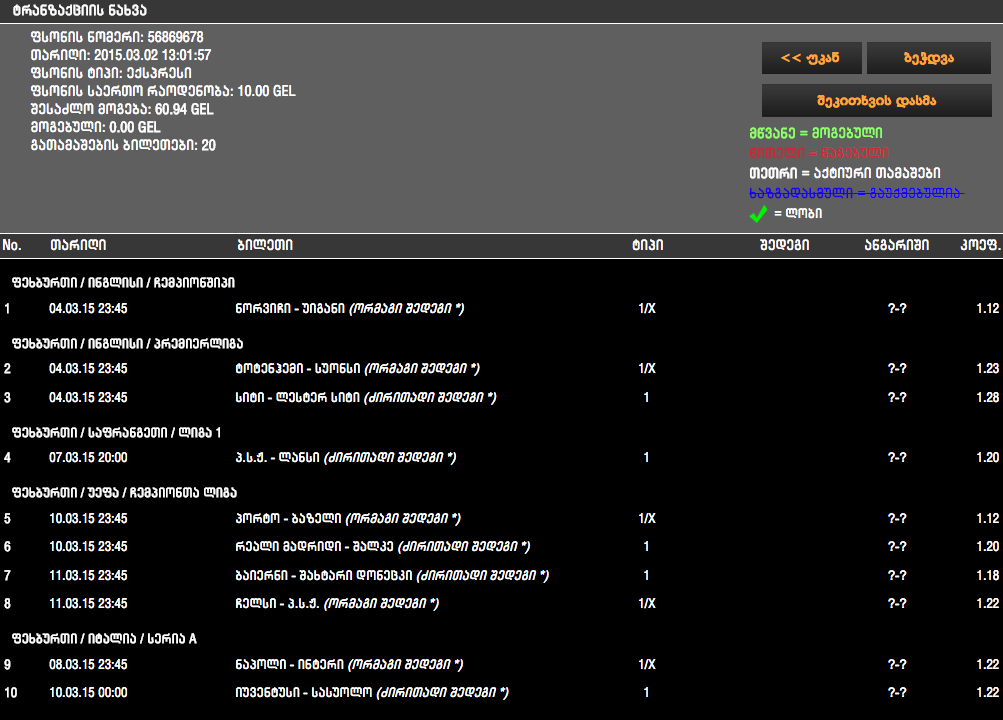Click the header bar title text

tap(80, 10)
